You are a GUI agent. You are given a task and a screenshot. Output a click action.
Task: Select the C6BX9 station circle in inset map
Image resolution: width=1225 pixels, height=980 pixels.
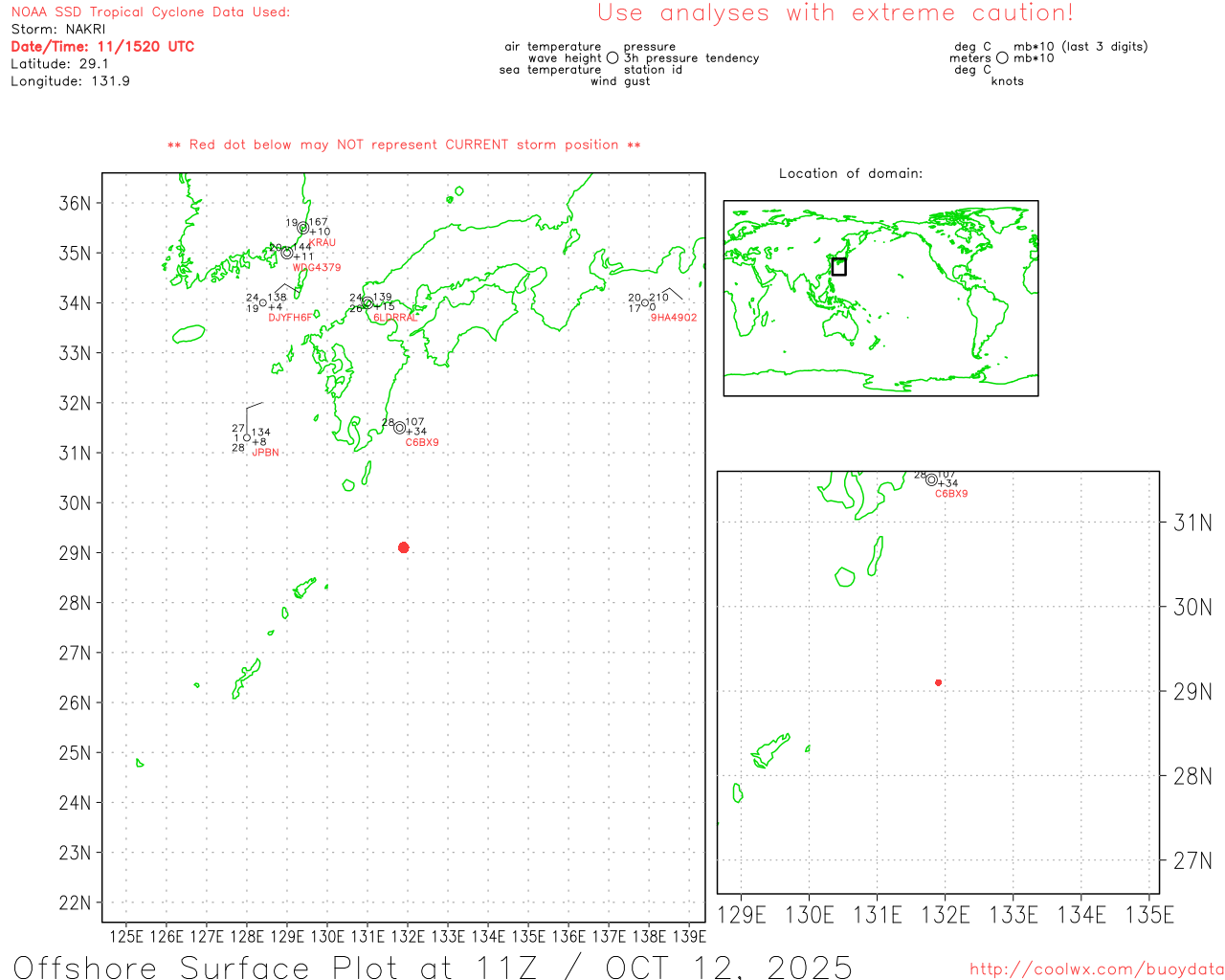(x=931, y=479)
